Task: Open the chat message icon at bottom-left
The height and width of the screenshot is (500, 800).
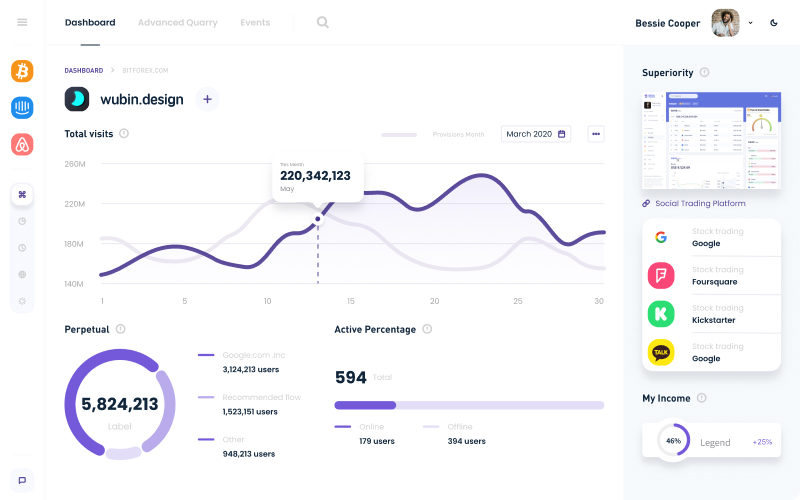Action: [x=22, y=480]
